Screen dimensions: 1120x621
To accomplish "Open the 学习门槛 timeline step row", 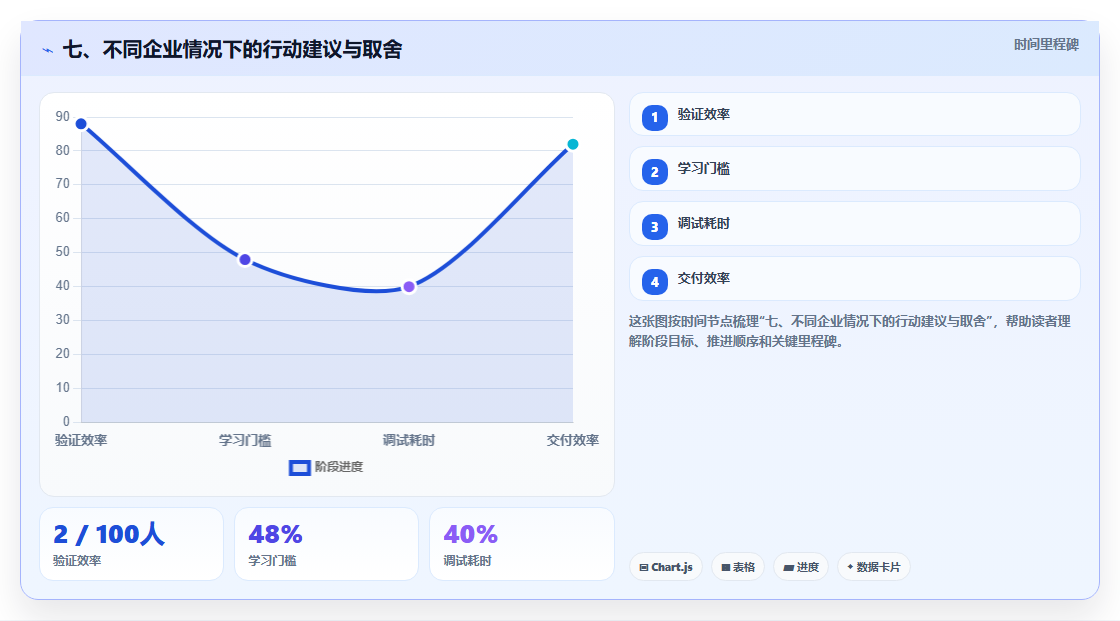I will (x=854, y=169).
